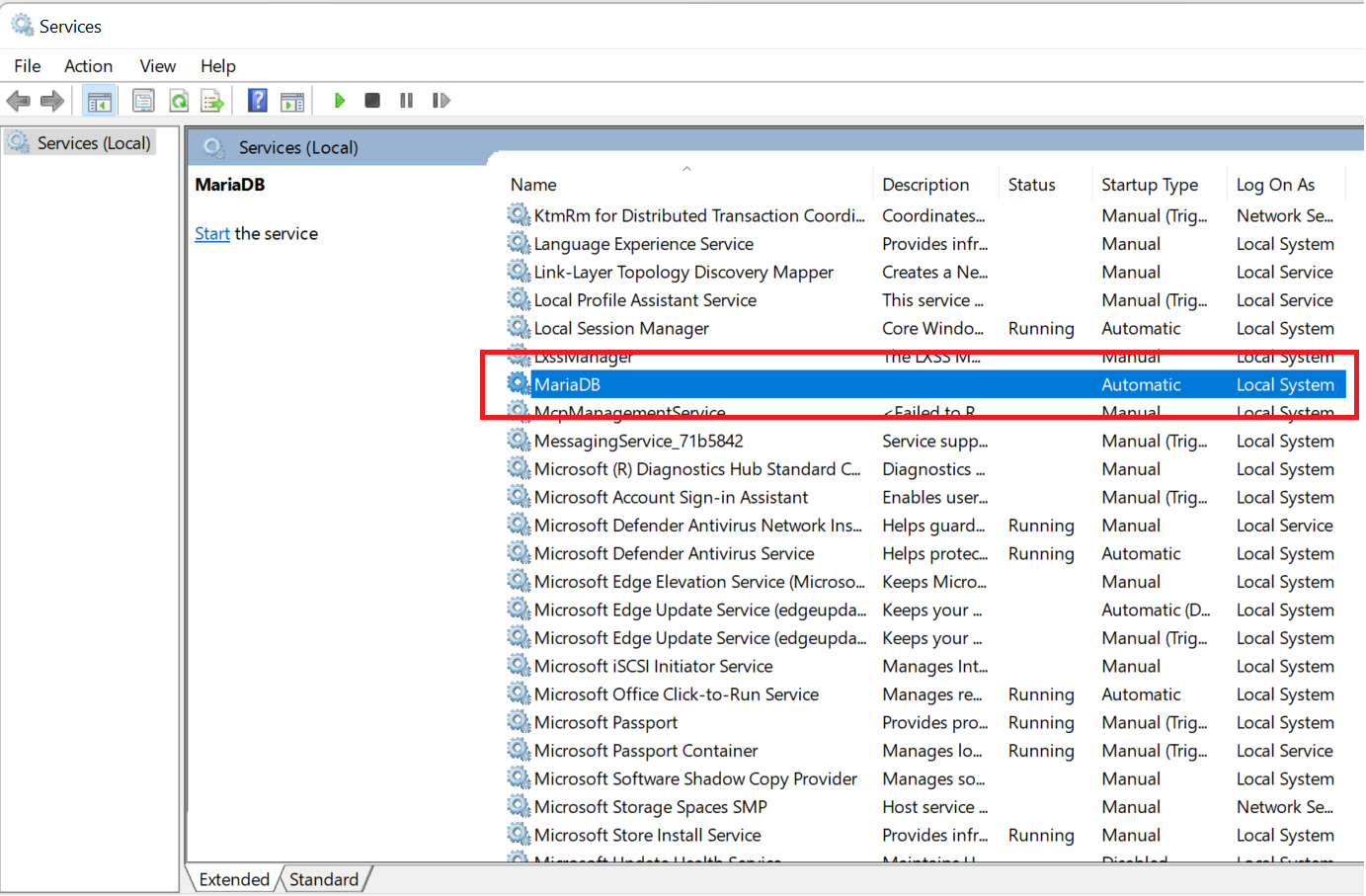Screen dimensions: 1366x896
Task: Click the Export List toolbar icon
Action: pos(212,101)
